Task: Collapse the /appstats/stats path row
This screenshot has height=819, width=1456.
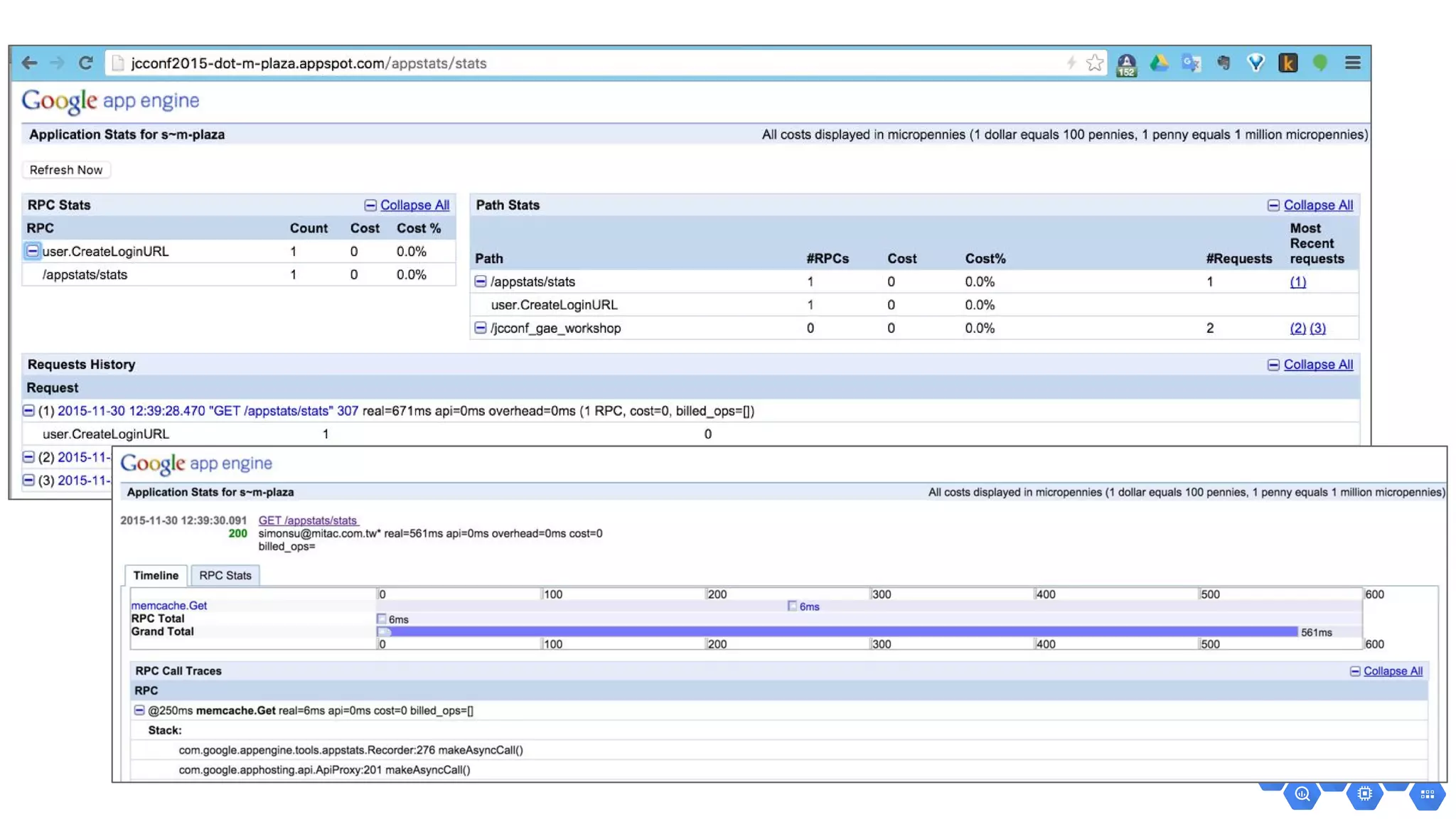Action: point(481,282)
